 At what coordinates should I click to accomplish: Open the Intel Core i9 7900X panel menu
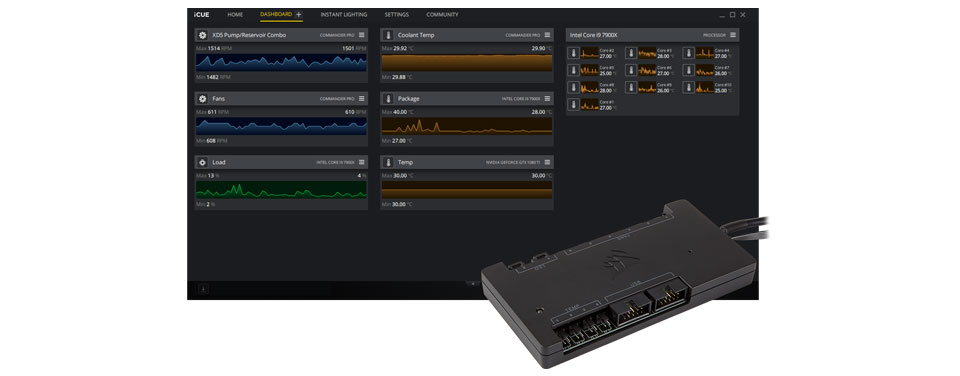tap(733, 35)
